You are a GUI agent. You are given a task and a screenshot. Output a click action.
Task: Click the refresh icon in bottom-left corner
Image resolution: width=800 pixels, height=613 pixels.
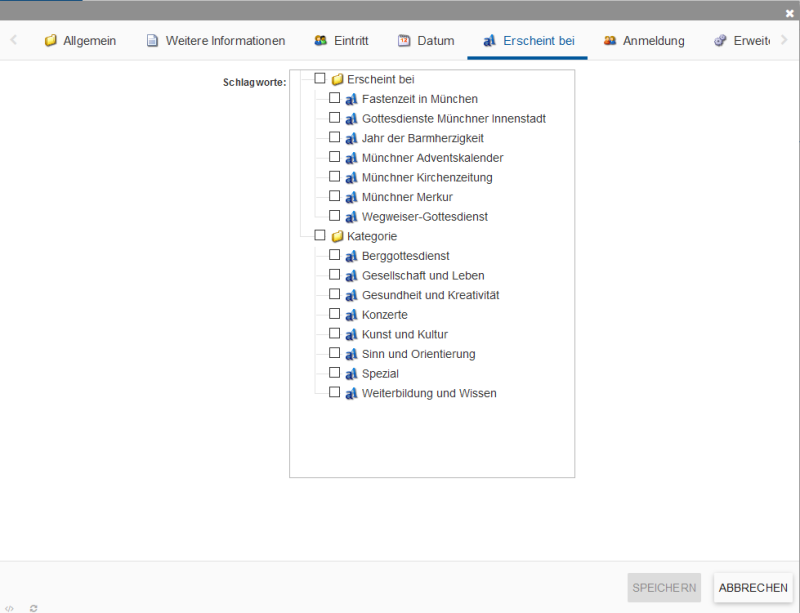coord(33,608)
